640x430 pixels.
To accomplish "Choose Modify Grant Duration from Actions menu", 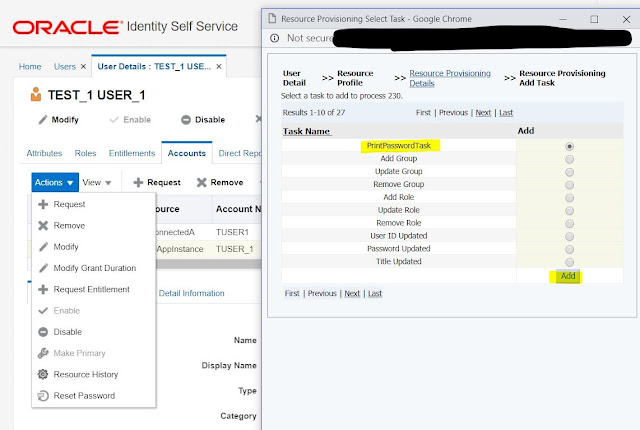I will [95, 268].
